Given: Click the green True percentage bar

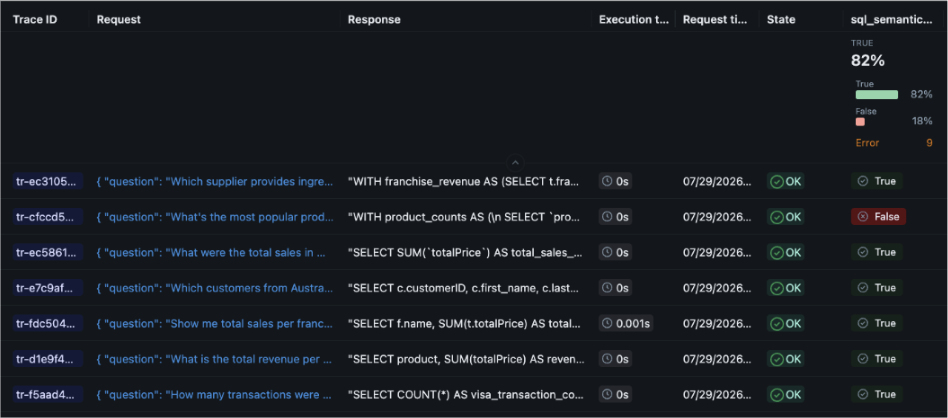Looking at the screenshot, I should click(x=877, y=94).
